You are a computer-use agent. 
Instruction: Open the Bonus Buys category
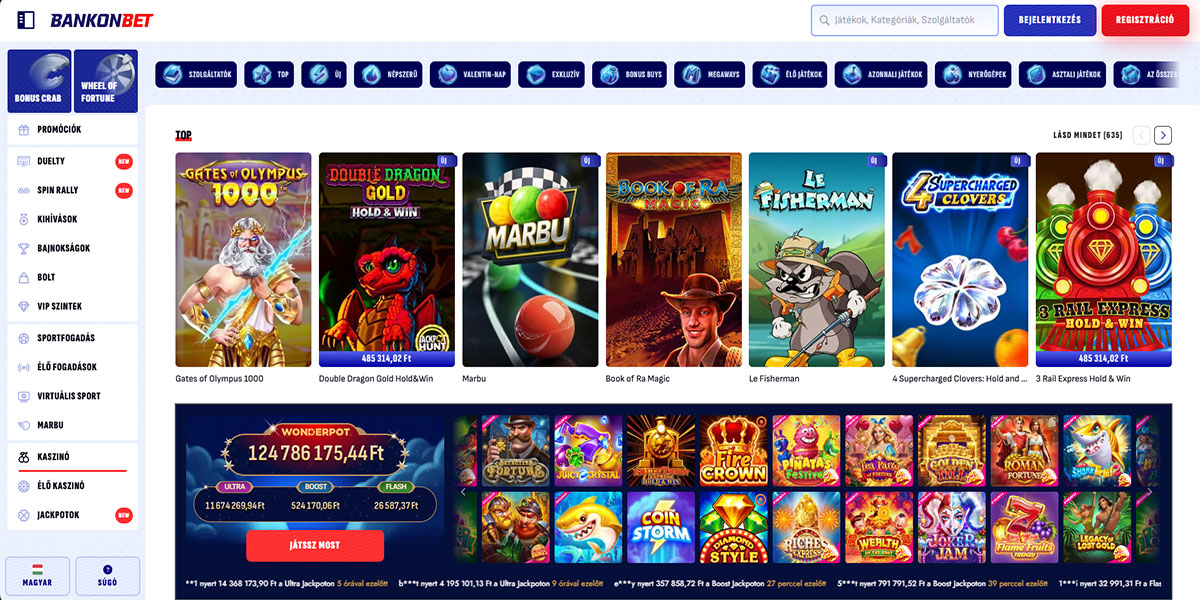pyautogui.click(x=630, y=74)
